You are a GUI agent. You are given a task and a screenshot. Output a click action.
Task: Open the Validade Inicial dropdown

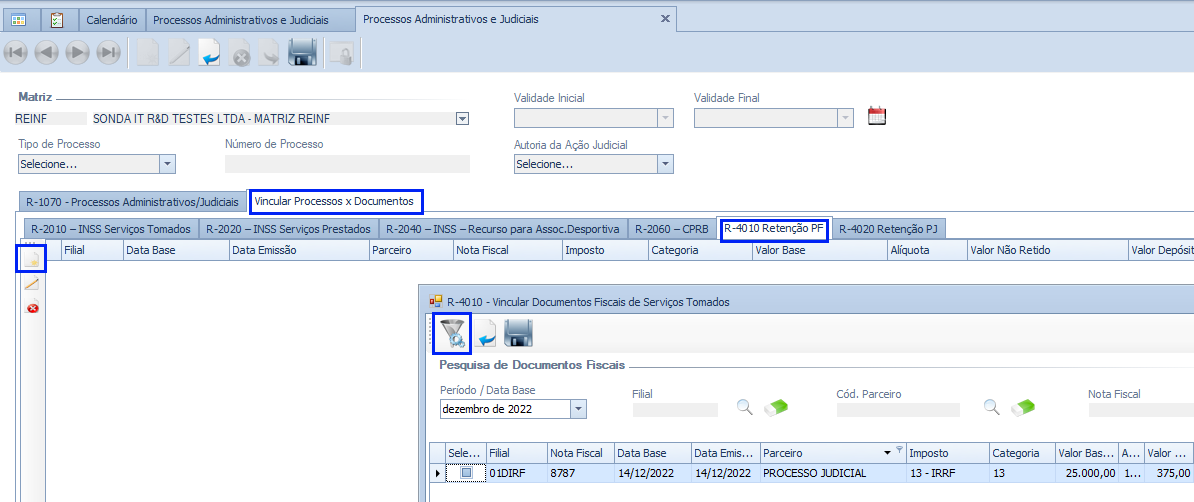pos(666,118)
